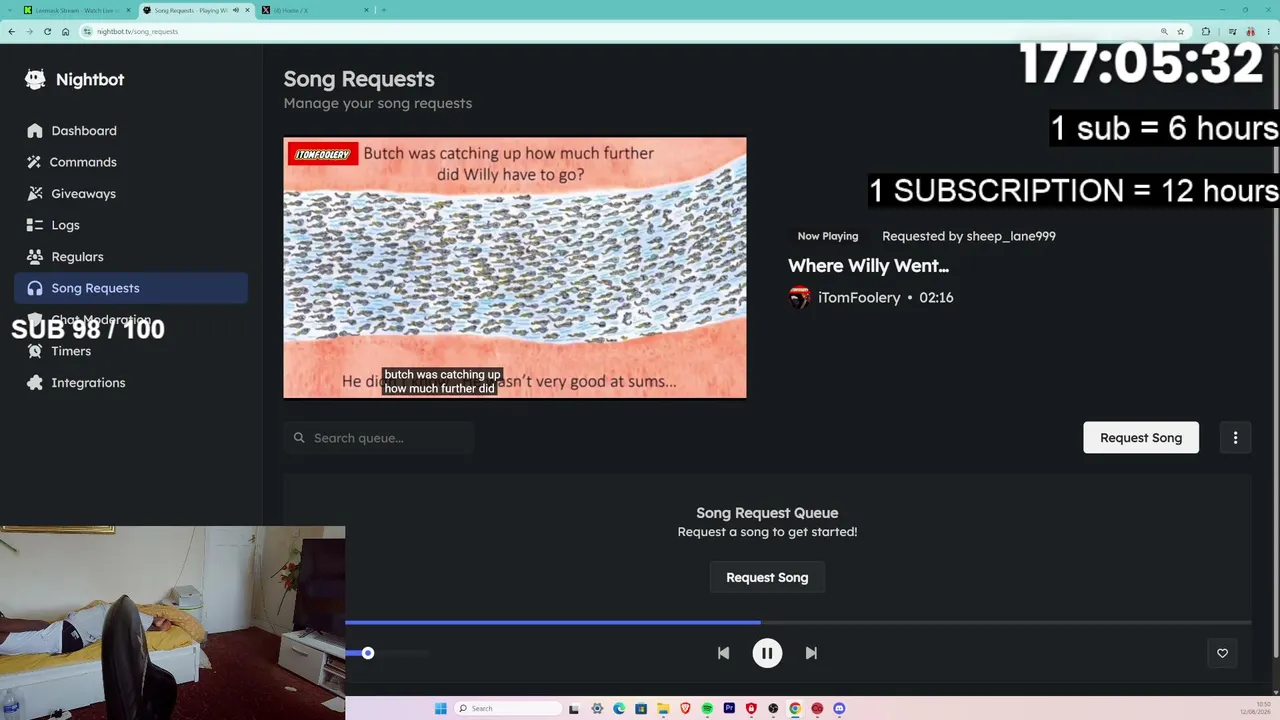Click the Logs list icon

(35, 225)
